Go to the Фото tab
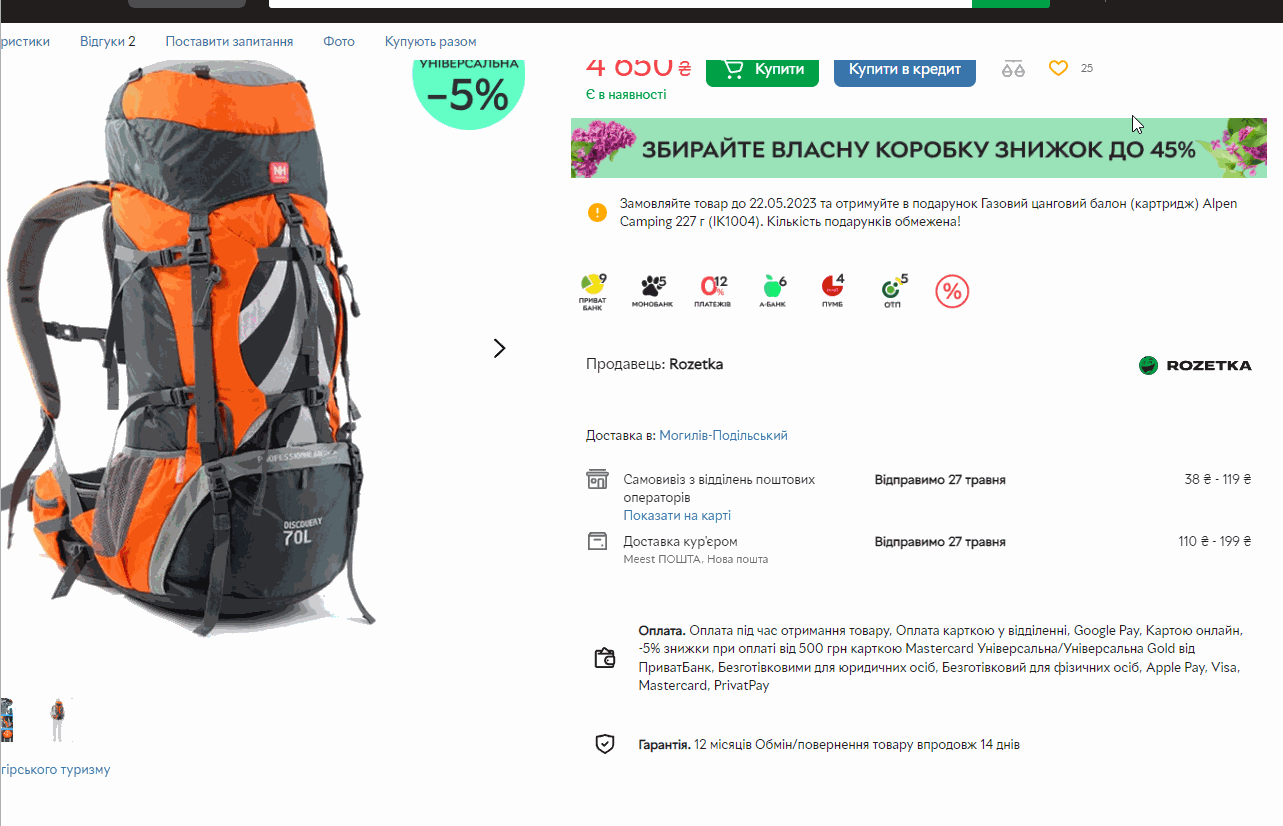 tap(339, 42)
